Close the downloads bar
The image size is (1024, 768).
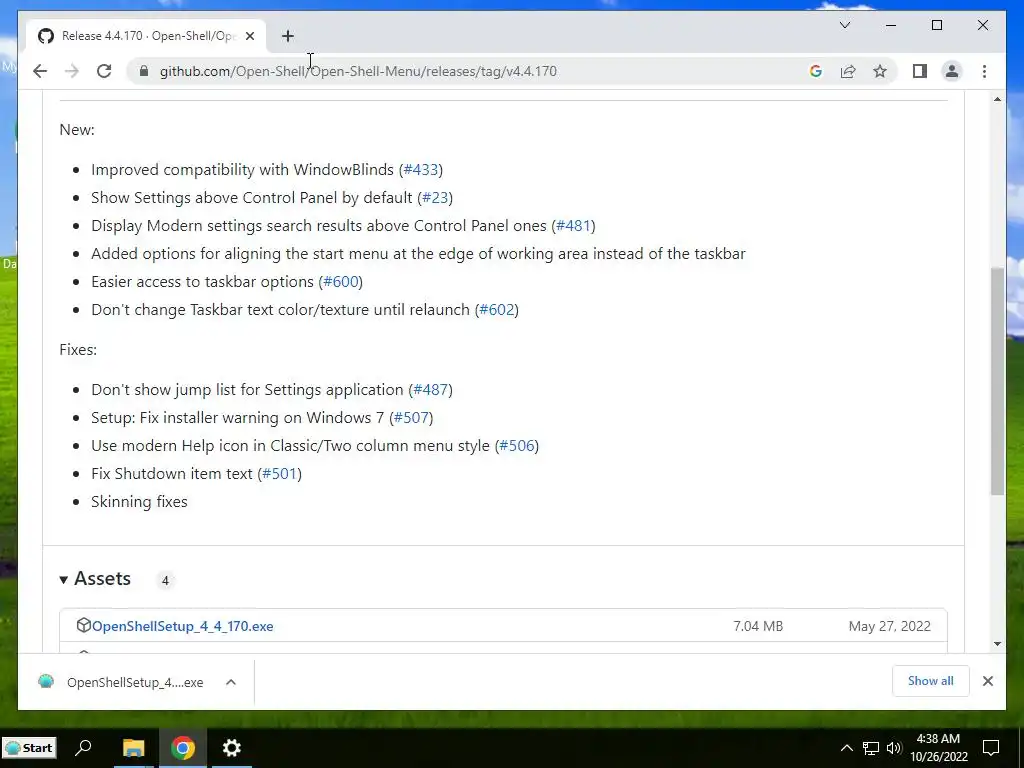(x=987, y=681)
